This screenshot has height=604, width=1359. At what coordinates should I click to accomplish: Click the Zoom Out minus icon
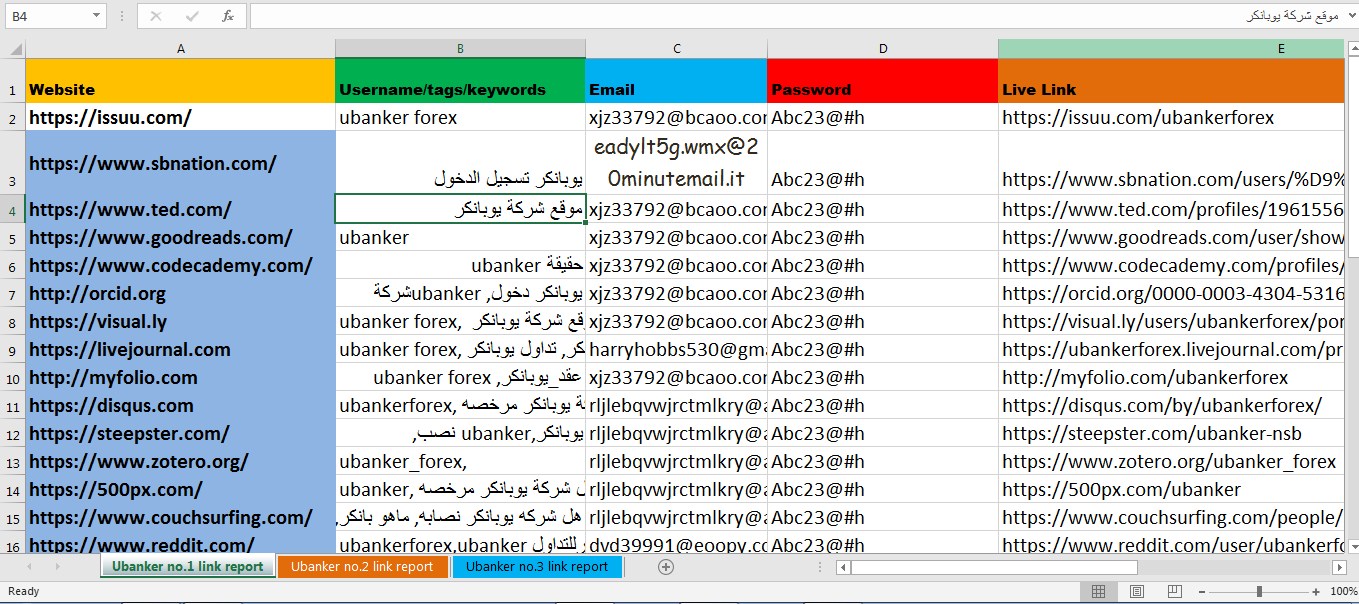tap(1203, 591)
